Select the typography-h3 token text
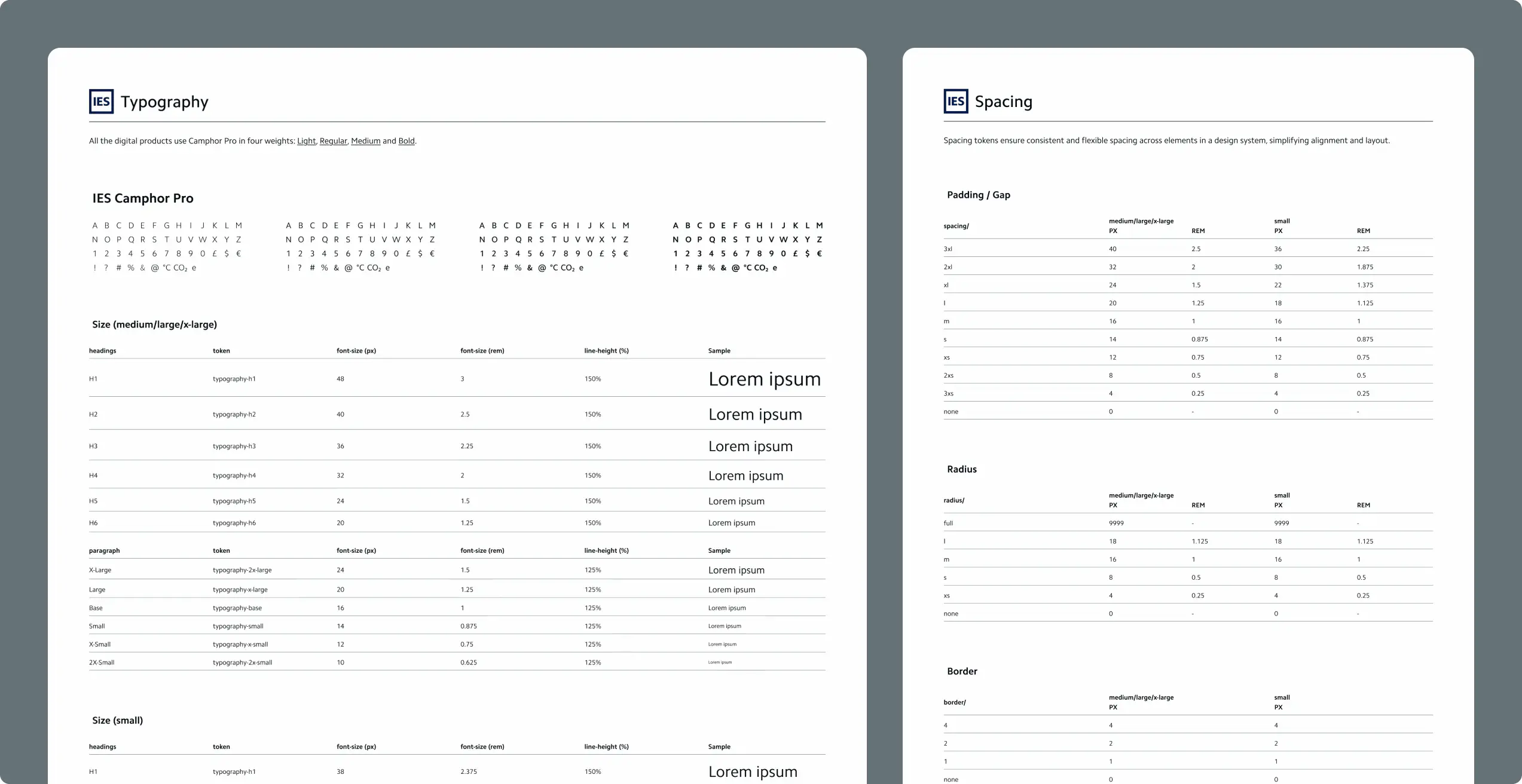1522x784 pixels. point(234,446)
